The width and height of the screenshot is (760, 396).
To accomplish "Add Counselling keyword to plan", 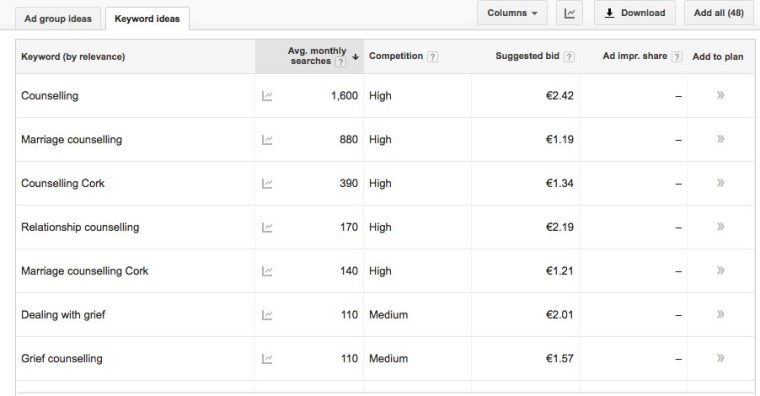I will click(721, 95).
